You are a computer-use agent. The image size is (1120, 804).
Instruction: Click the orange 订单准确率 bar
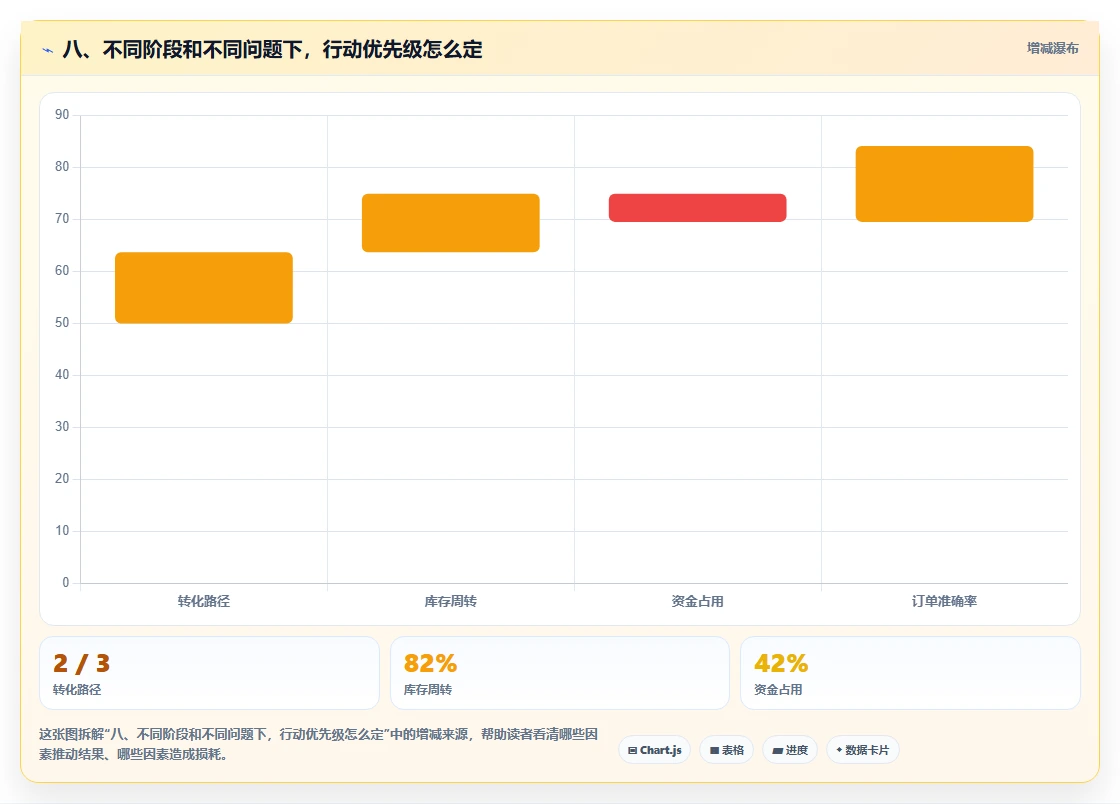pos(944,184)
